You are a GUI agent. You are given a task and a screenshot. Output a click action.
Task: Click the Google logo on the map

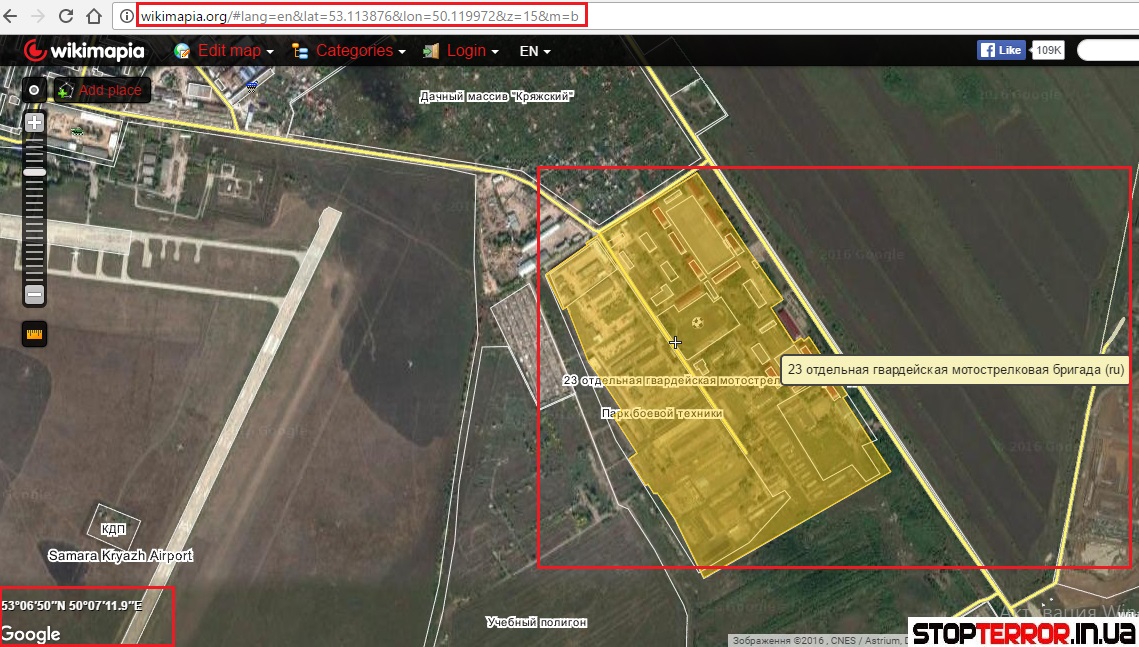tap(31, 634)
